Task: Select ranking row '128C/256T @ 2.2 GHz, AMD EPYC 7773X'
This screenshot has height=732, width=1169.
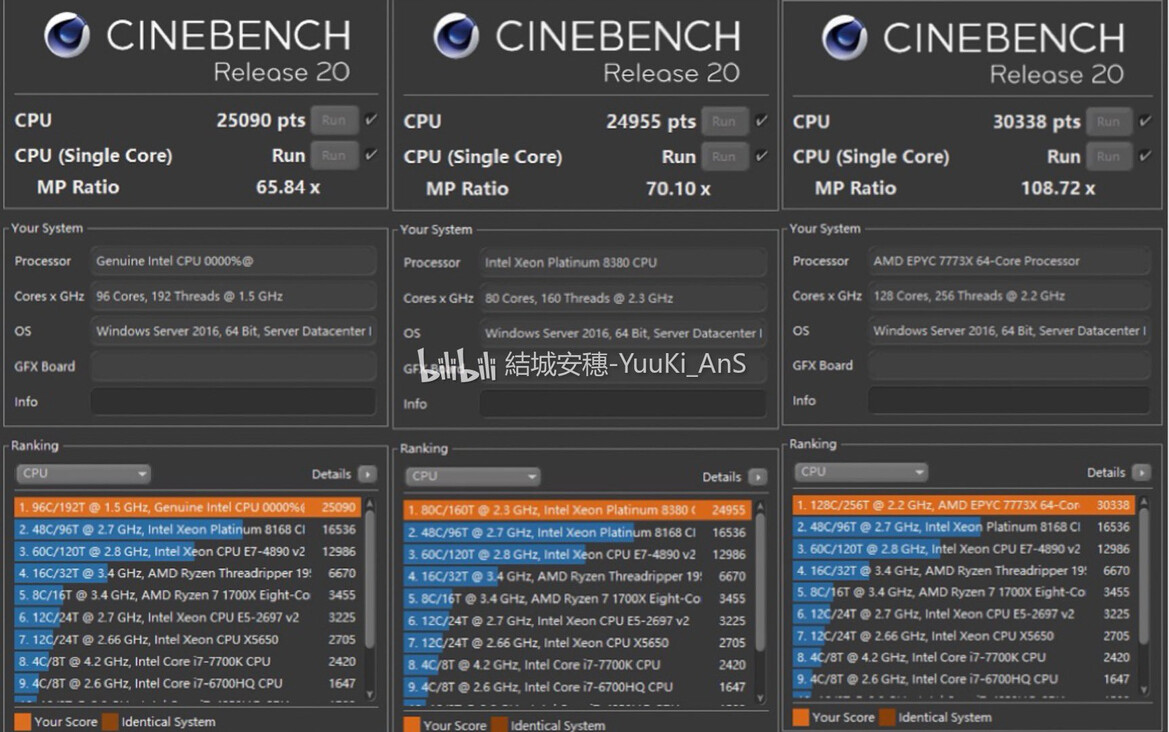Action: tap(964, 505)
